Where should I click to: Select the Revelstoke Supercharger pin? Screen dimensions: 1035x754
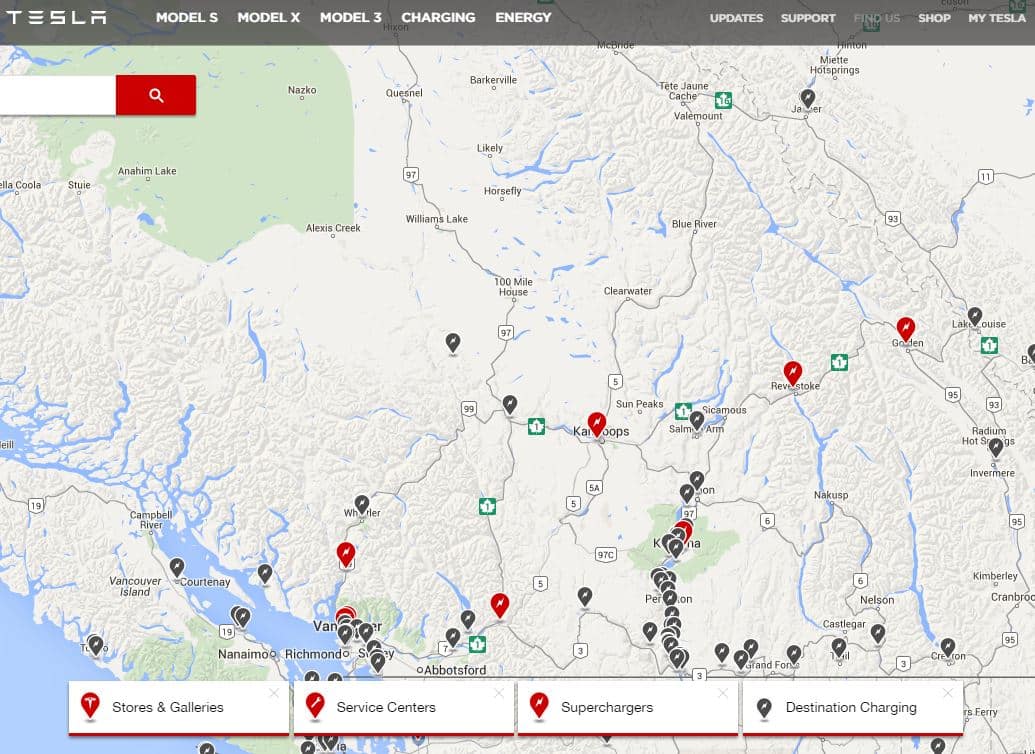(793, 373)
